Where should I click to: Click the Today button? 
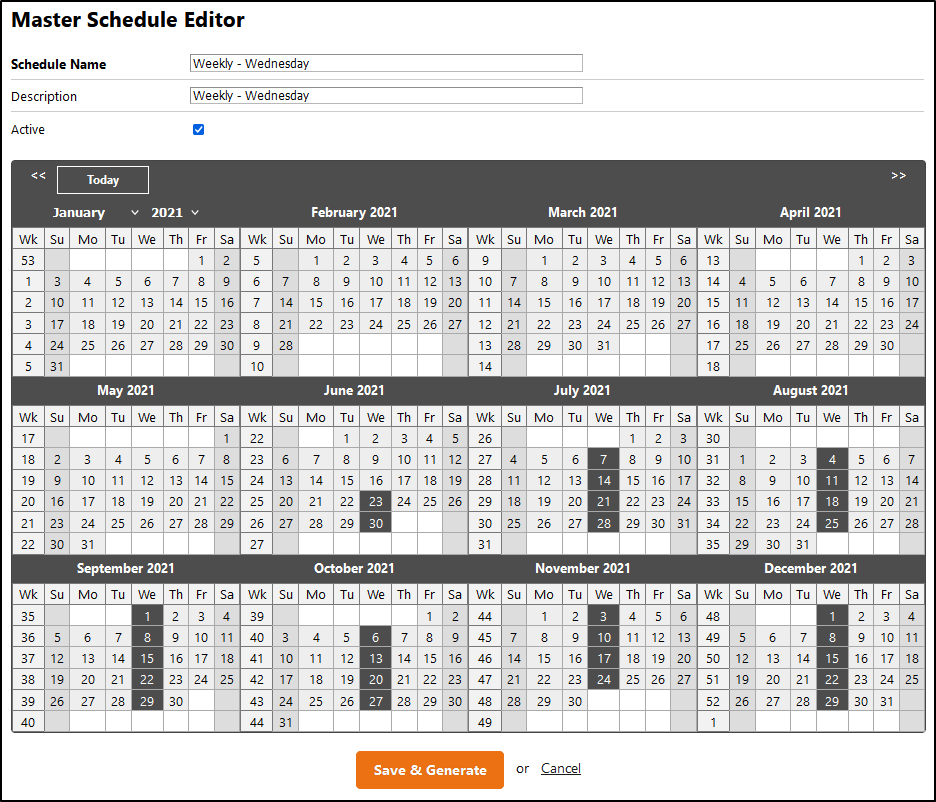pyautogui.click(x=103, y=180)
